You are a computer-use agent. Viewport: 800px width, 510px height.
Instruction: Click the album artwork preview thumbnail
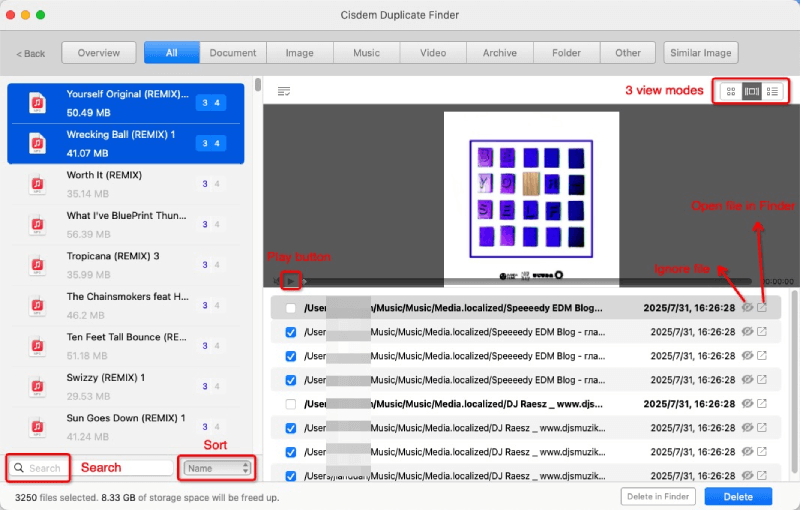tap(531, 199)
